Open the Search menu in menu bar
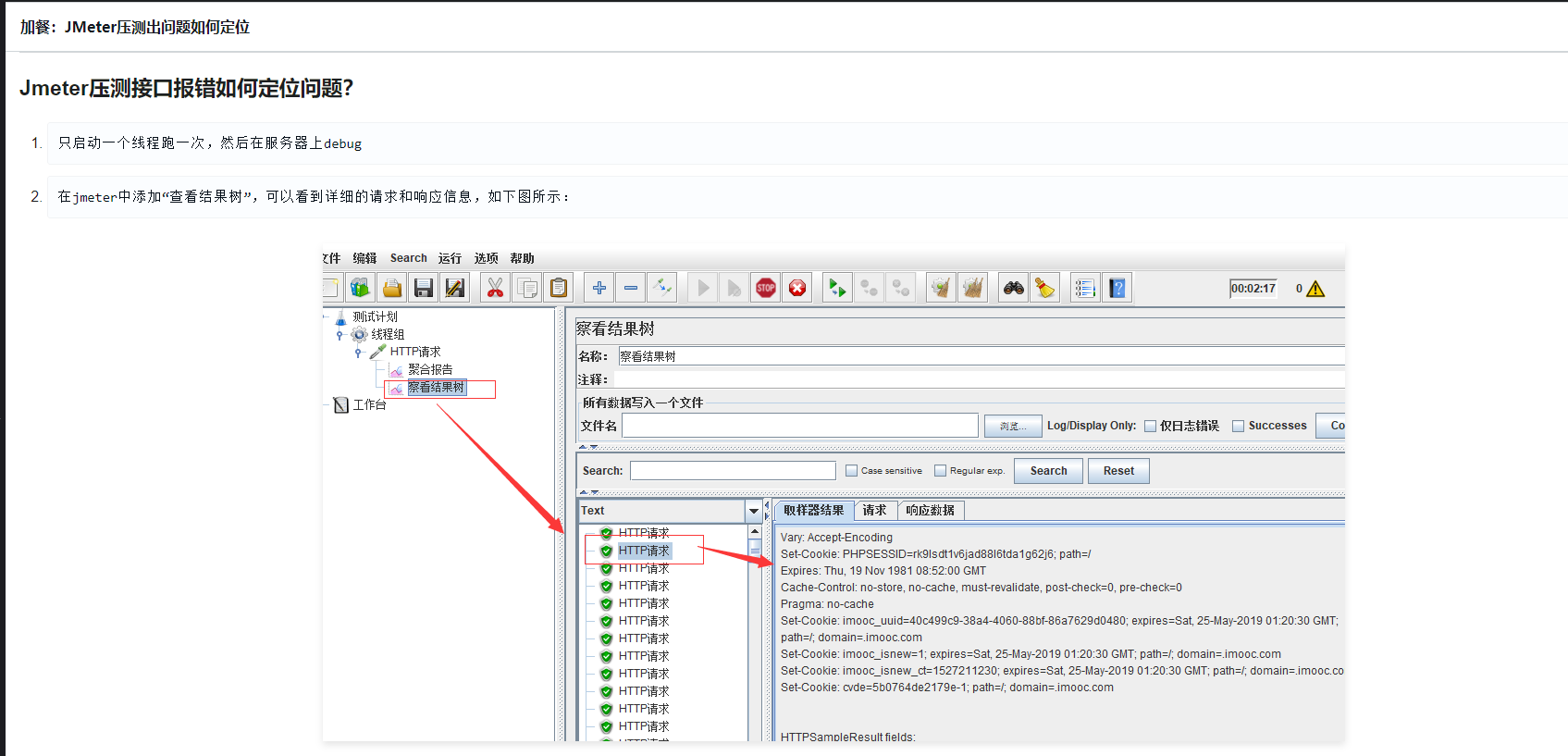1568x756 pixels. click(409, 258)
